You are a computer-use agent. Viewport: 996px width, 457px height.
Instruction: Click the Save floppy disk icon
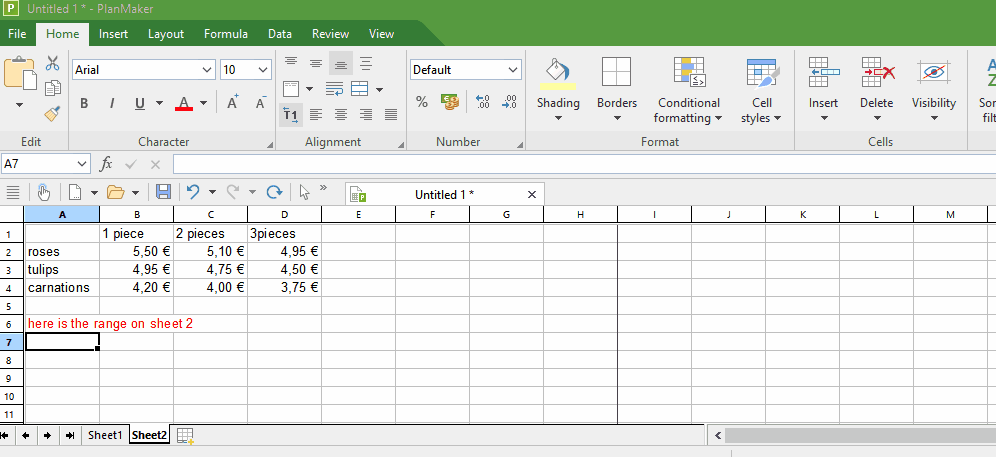pyautogui.click(x=163, y=192)
